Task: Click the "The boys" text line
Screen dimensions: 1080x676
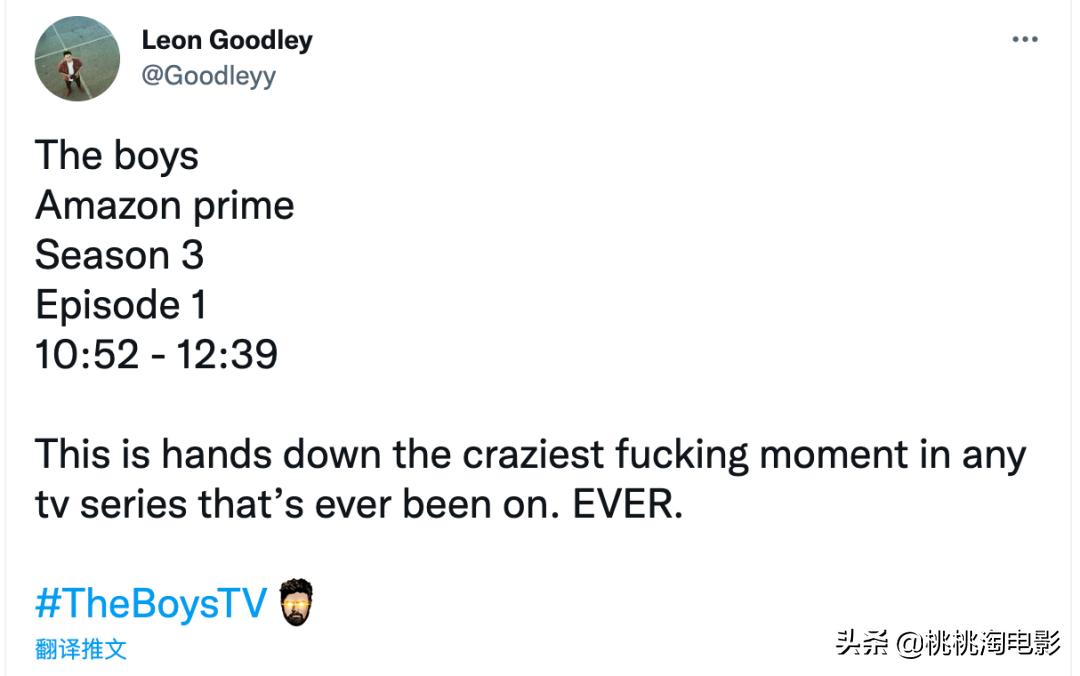Action: 117,156
